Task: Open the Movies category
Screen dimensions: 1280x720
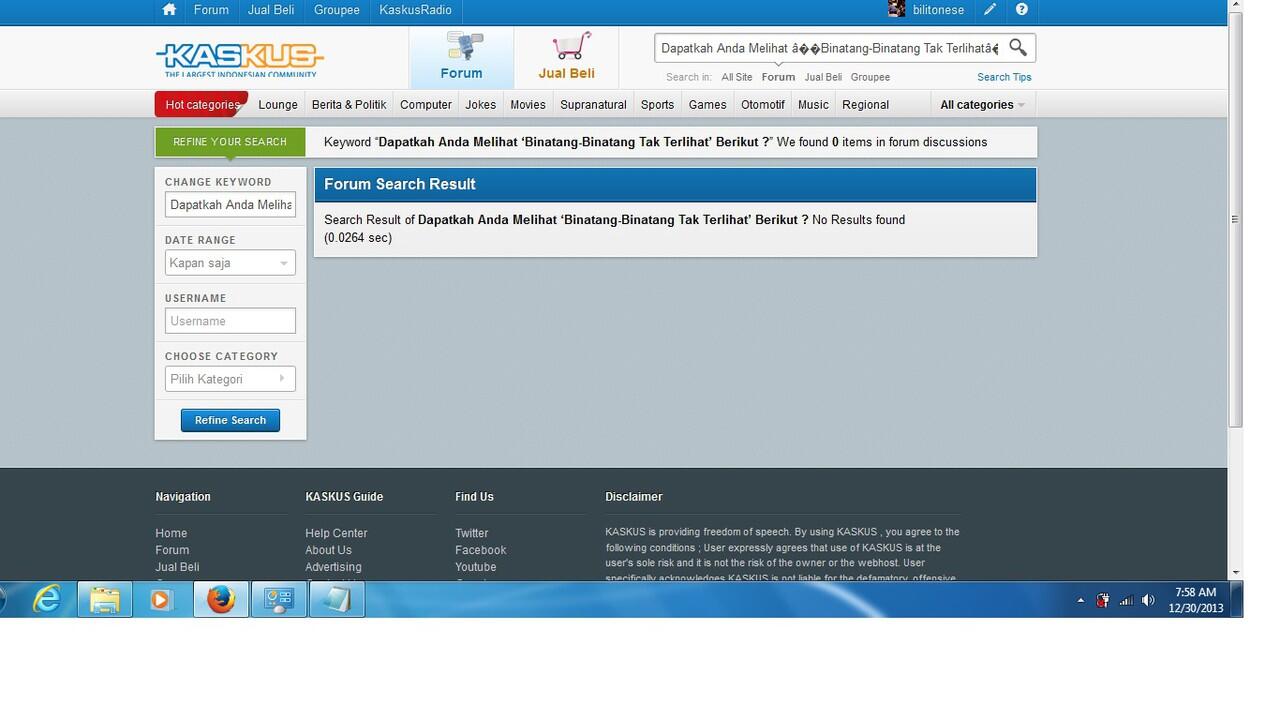Action: [x=528, y=105]
